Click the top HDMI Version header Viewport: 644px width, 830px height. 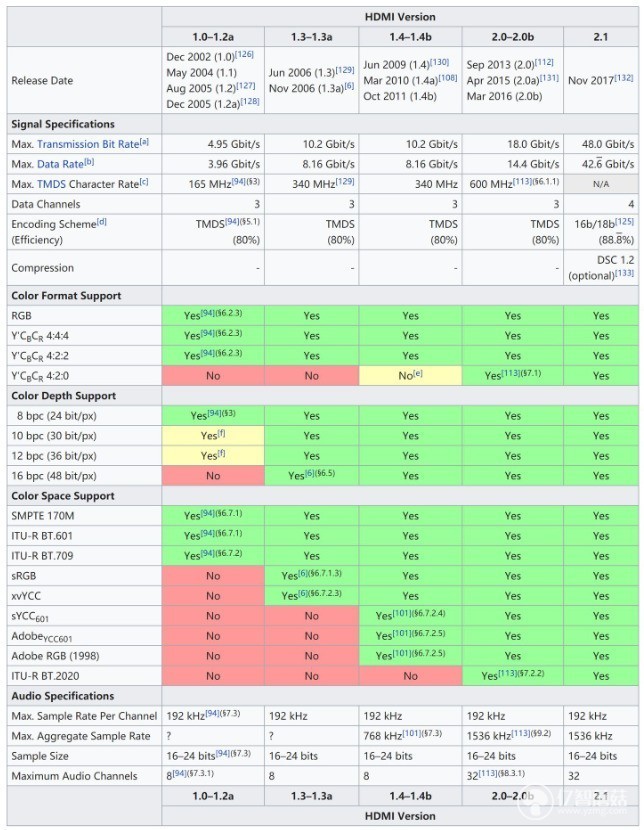tap(400, 17)
